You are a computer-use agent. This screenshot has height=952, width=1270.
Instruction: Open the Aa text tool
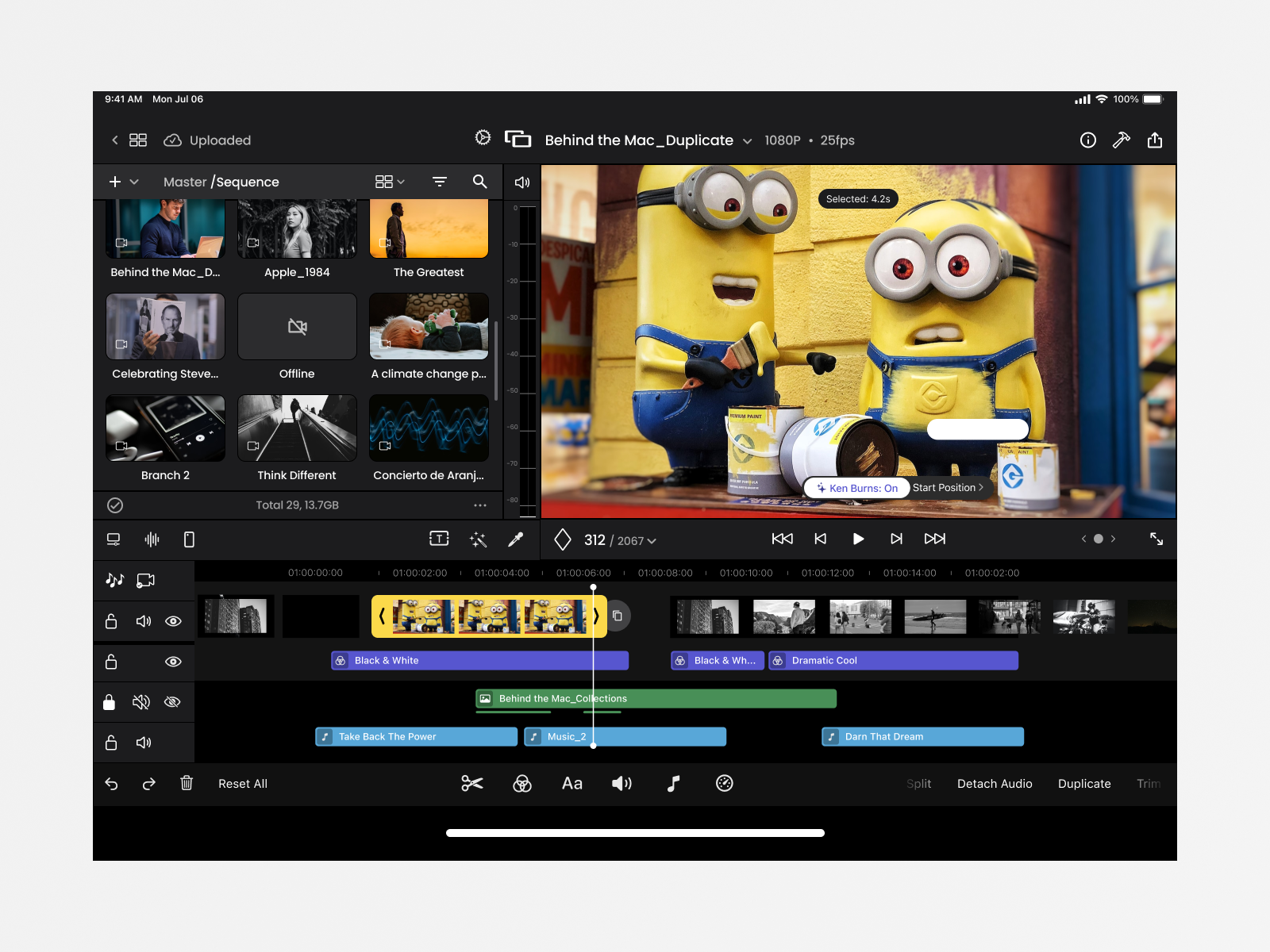coord(572,784)
